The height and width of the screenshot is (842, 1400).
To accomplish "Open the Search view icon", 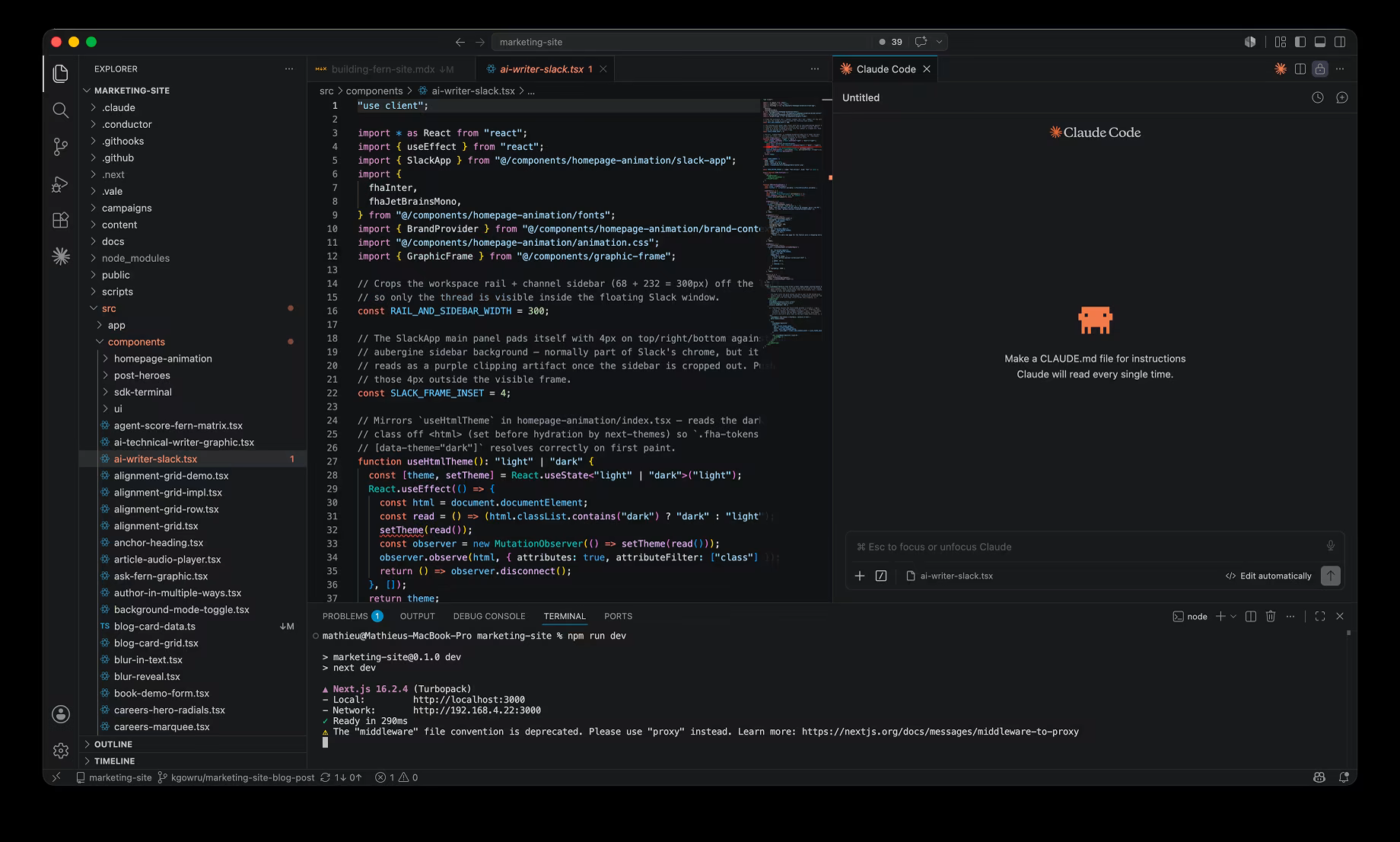I will [x=61, y=110].
